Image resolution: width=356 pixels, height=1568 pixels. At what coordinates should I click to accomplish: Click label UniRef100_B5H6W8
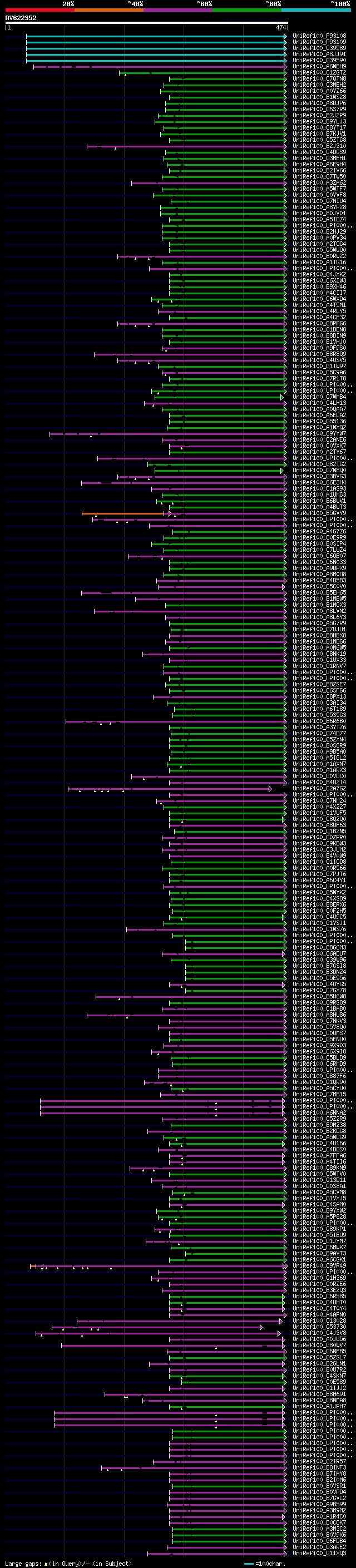pos(319,996)
